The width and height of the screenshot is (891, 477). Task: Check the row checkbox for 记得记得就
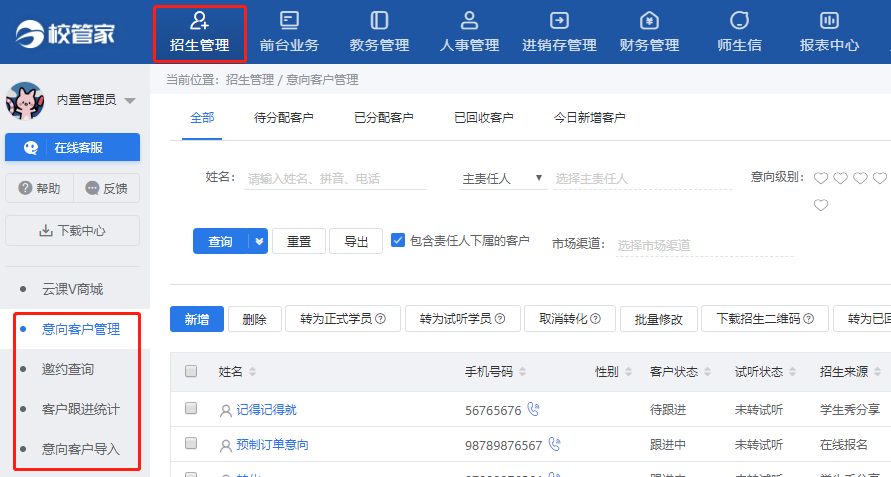(x=191, y=408)
